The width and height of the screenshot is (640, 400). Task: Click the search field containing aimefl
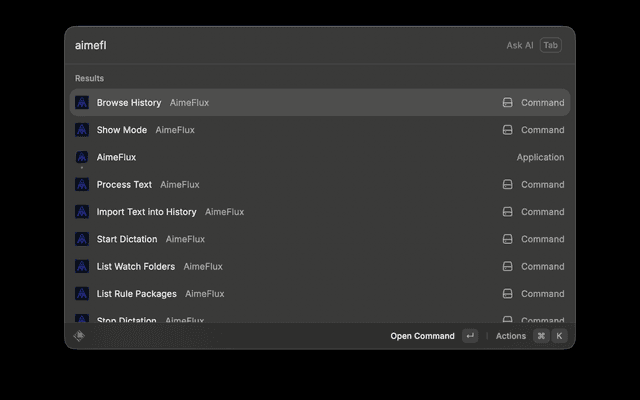(x=286, y=45)
